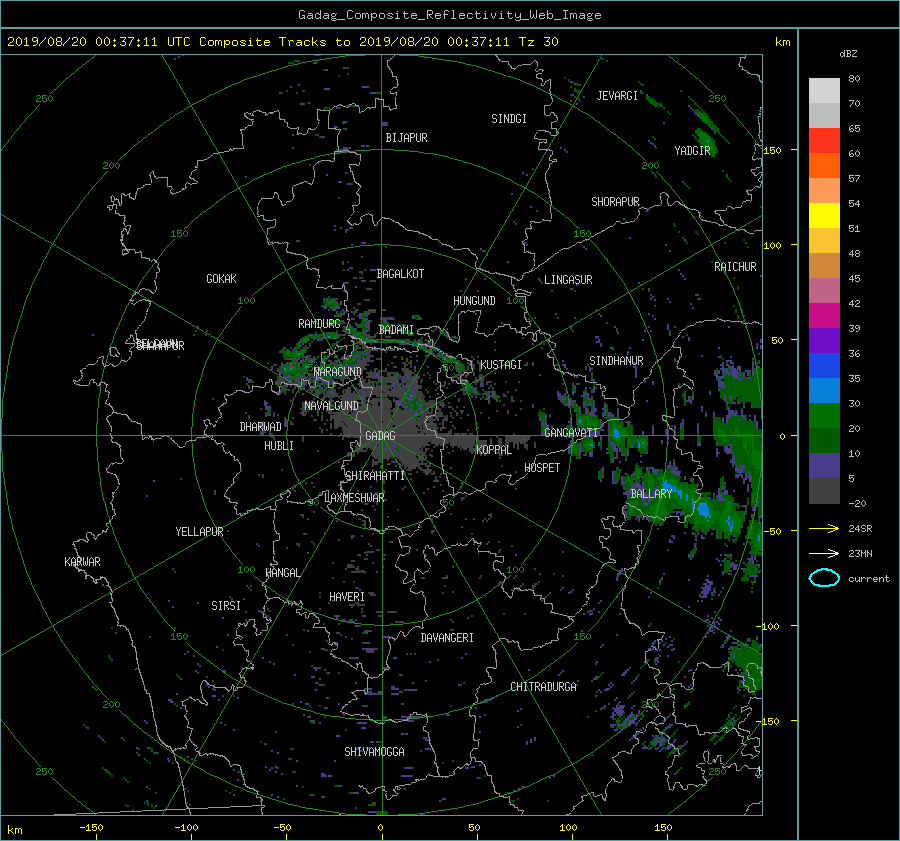This screenshot has height=841, width=900.
Task: Click the bright blue echo core near BALLARY
Action: coord(703,509)
